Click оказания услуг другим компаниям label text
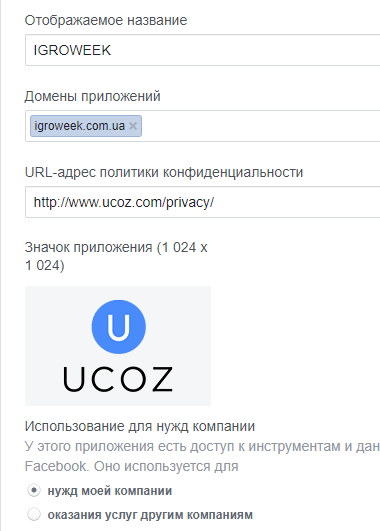The height and width of the screenshot is (531, 380). click(150, 515)
